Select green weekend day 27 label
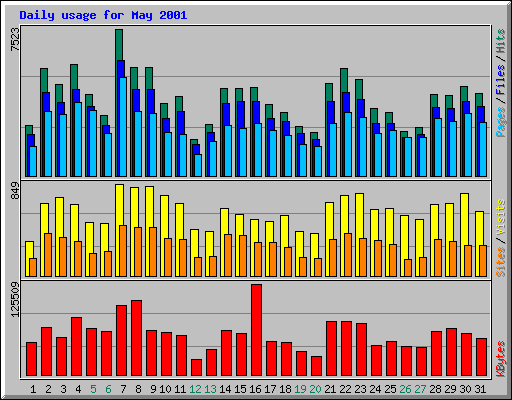 point(420,389)
